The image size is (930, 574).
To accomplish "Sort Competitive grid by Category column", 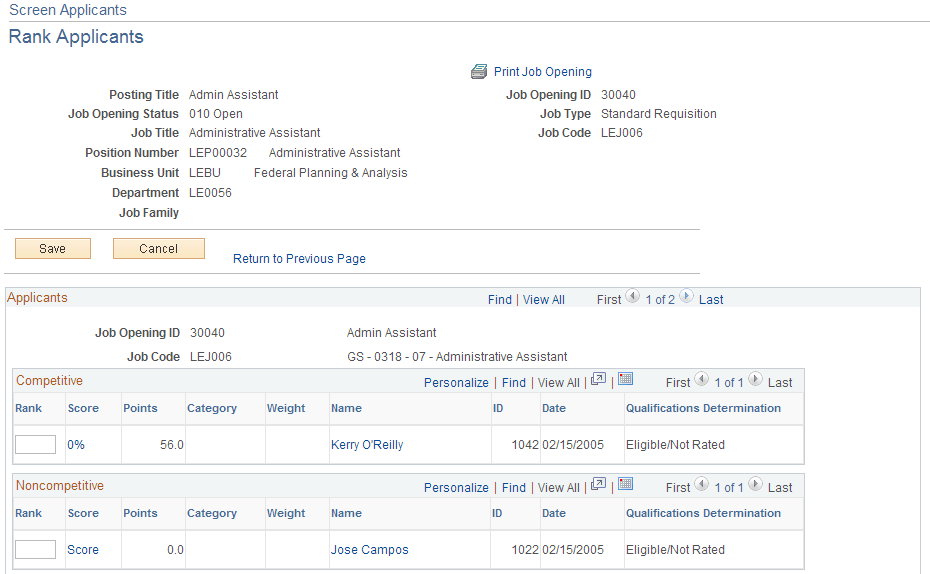I will tap(212, 408).
